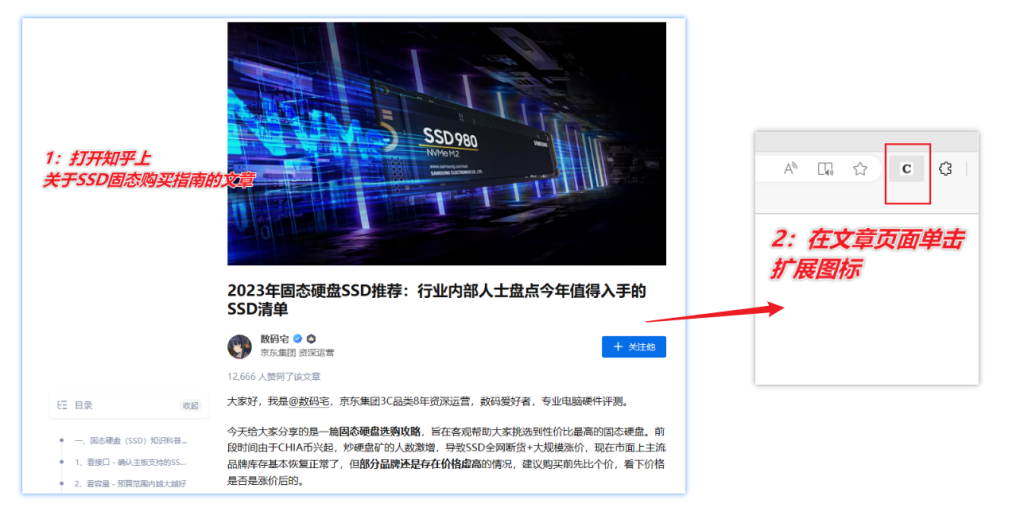Image resolution: width=1024 pixels, height=511 pixels.
Task: Click 12,666 人赞同了该文章 text
Action: (x=274, y=377)
